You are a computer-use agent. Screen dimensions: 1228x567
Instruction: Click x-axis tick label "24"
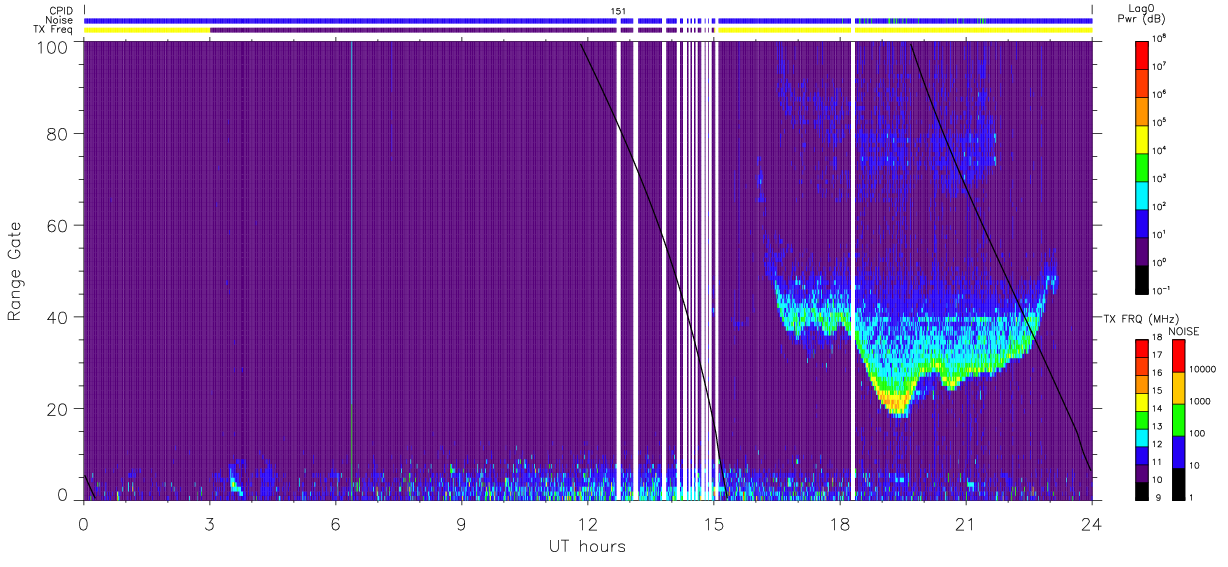coord(1091,523)
